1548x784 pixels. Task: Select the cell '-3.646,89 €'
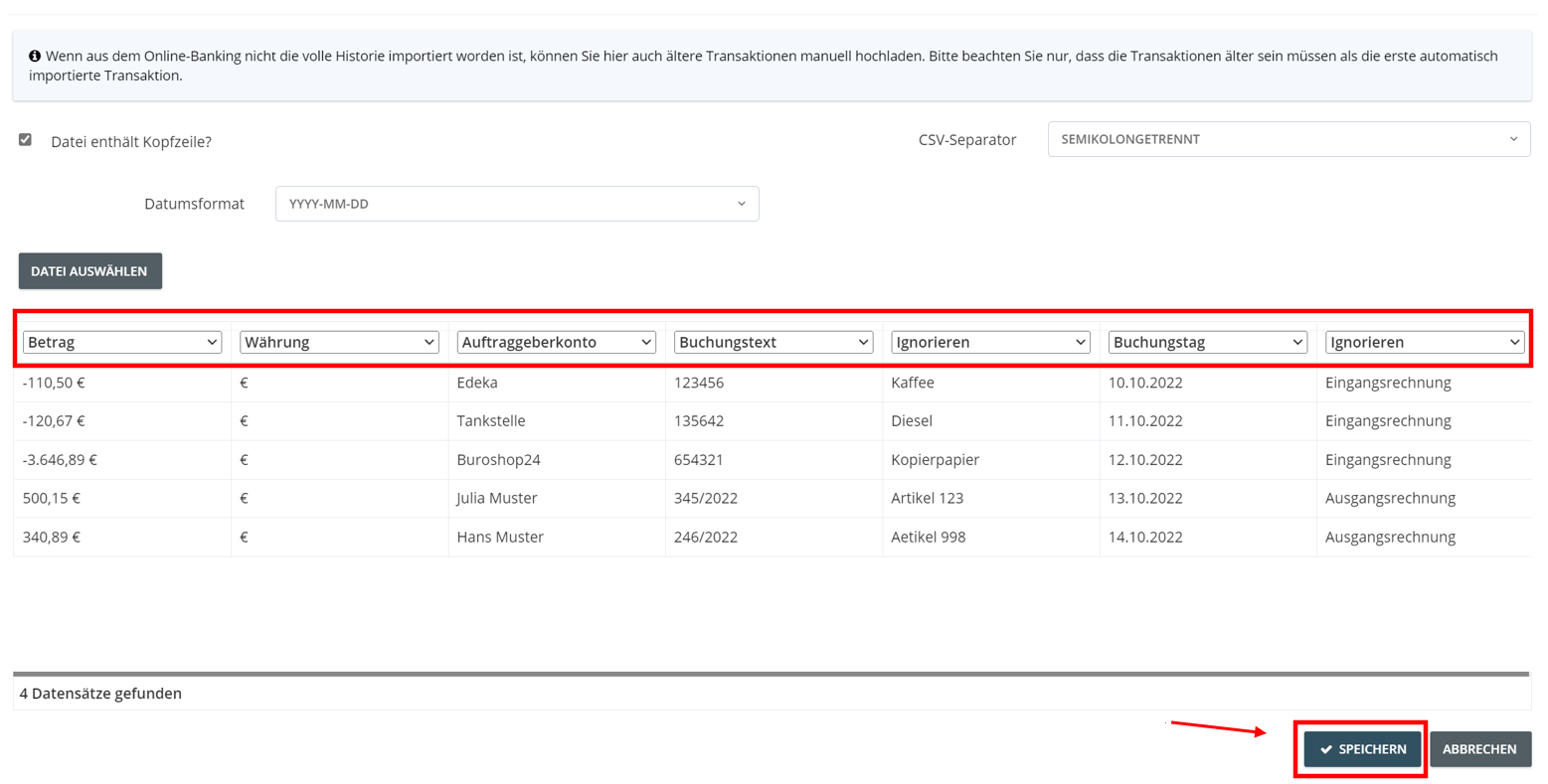click(122, 460)
